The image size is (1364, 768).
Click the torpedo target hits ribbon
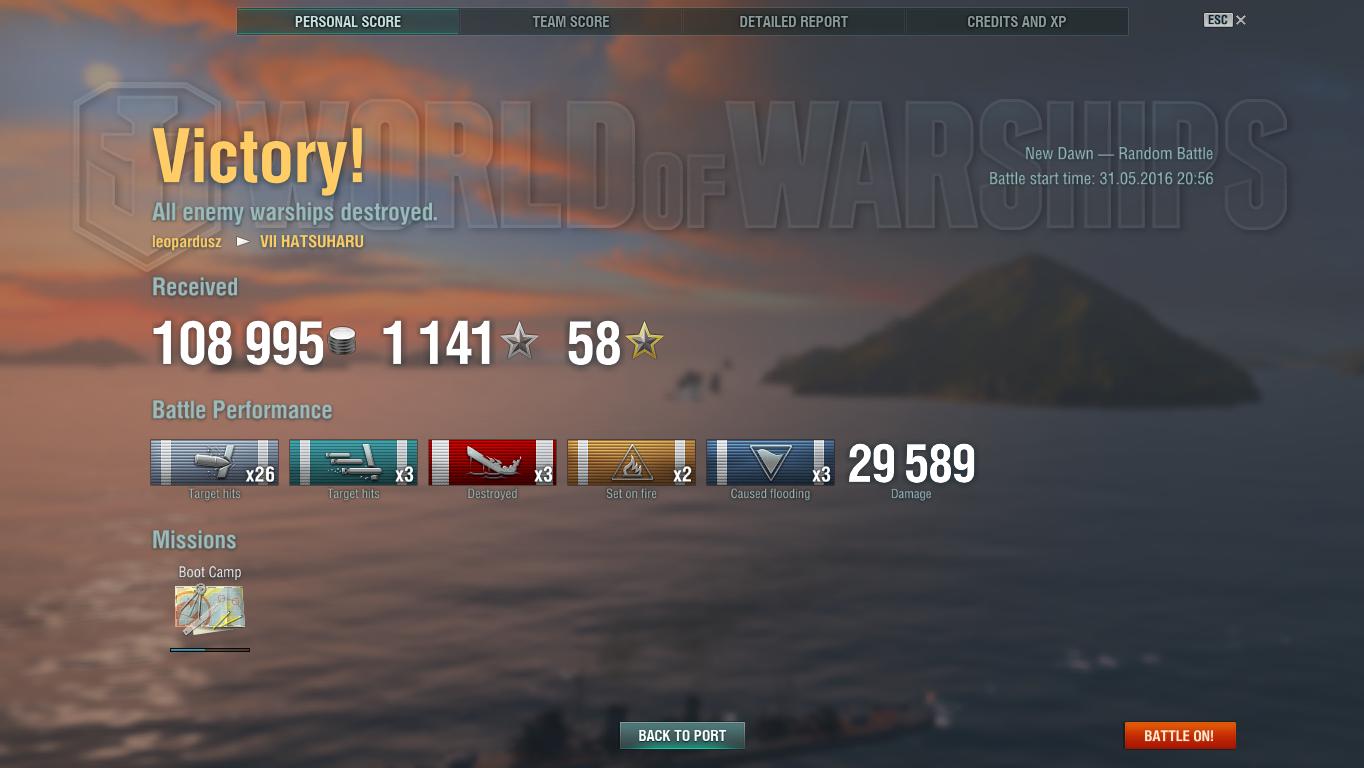[353, 462]
